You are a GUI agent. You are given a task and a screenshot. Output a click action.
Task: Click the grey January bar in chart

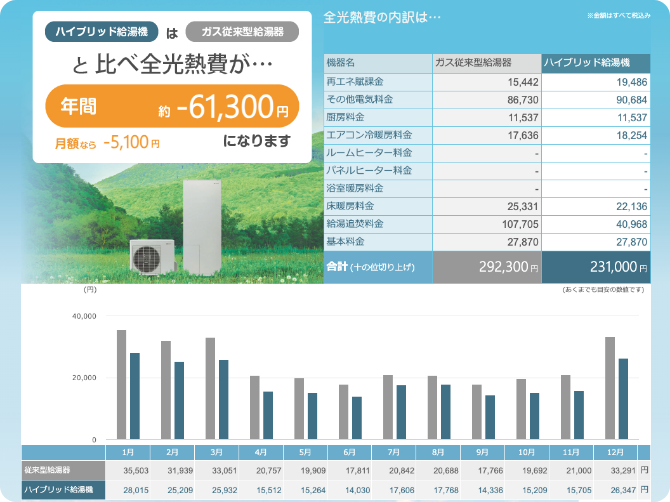(122, 385)
